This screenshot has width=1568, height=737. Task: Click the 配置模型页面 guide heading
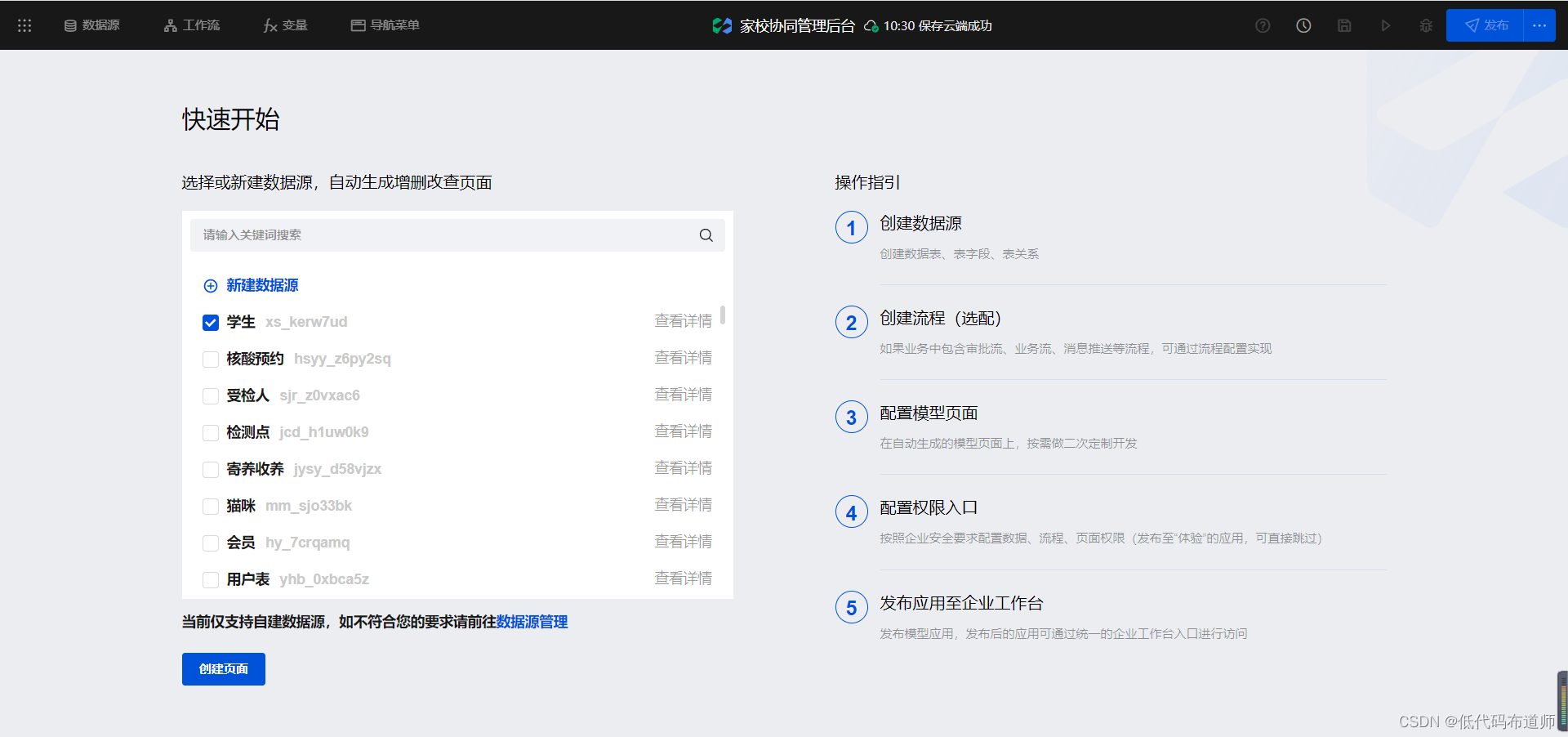click(929, 413)
